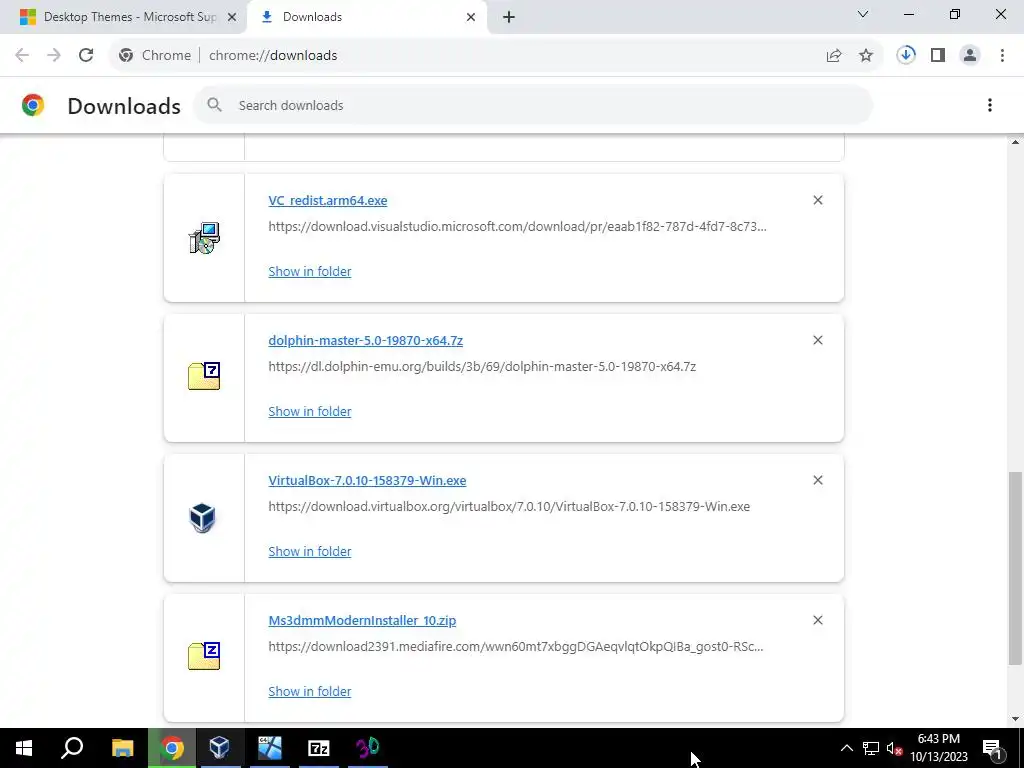Open VirtualBox from the taskbar
1024x768 pixels.
219,748
